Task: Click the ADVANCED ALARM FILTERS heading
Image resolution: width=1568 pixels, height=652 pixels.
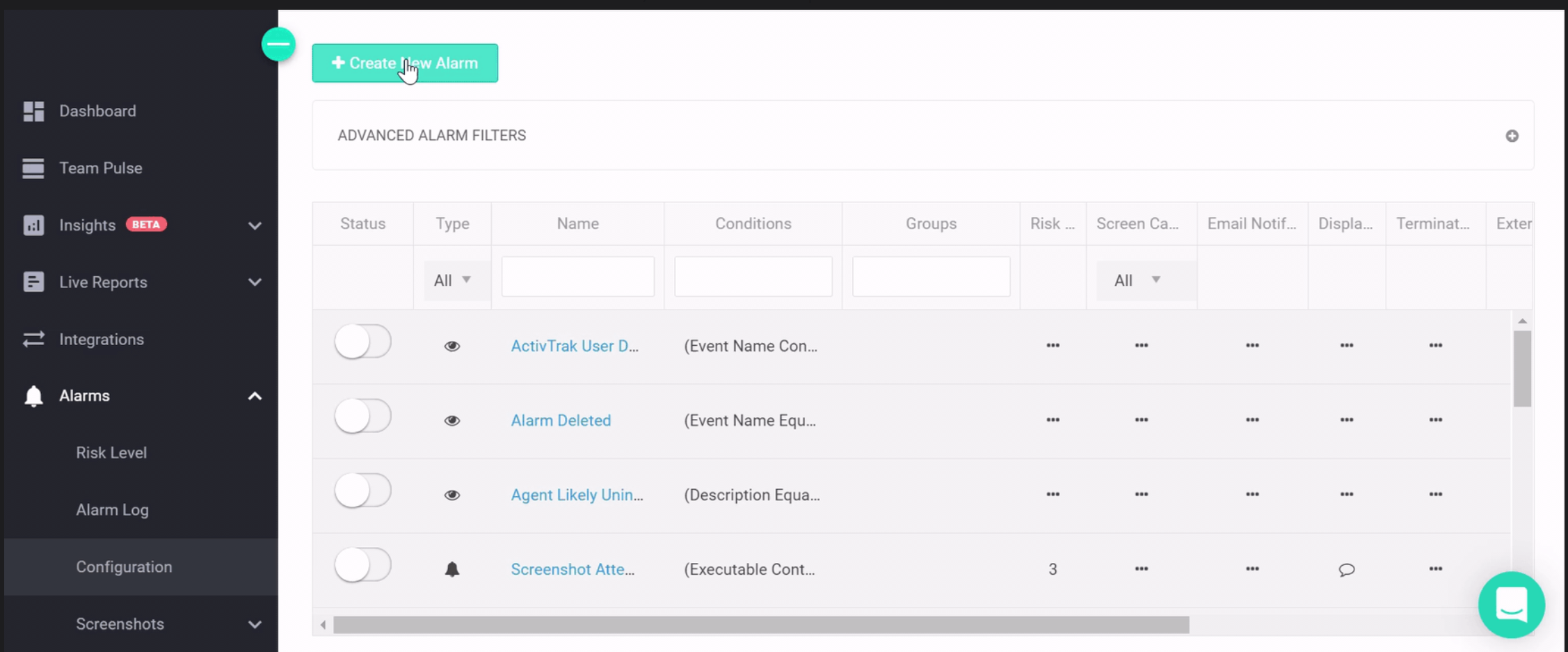Action: tap(432, 136)
